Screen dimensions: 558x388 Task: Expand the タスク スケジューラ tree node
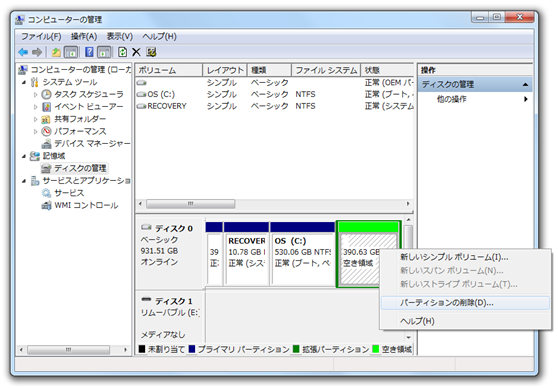35,95
